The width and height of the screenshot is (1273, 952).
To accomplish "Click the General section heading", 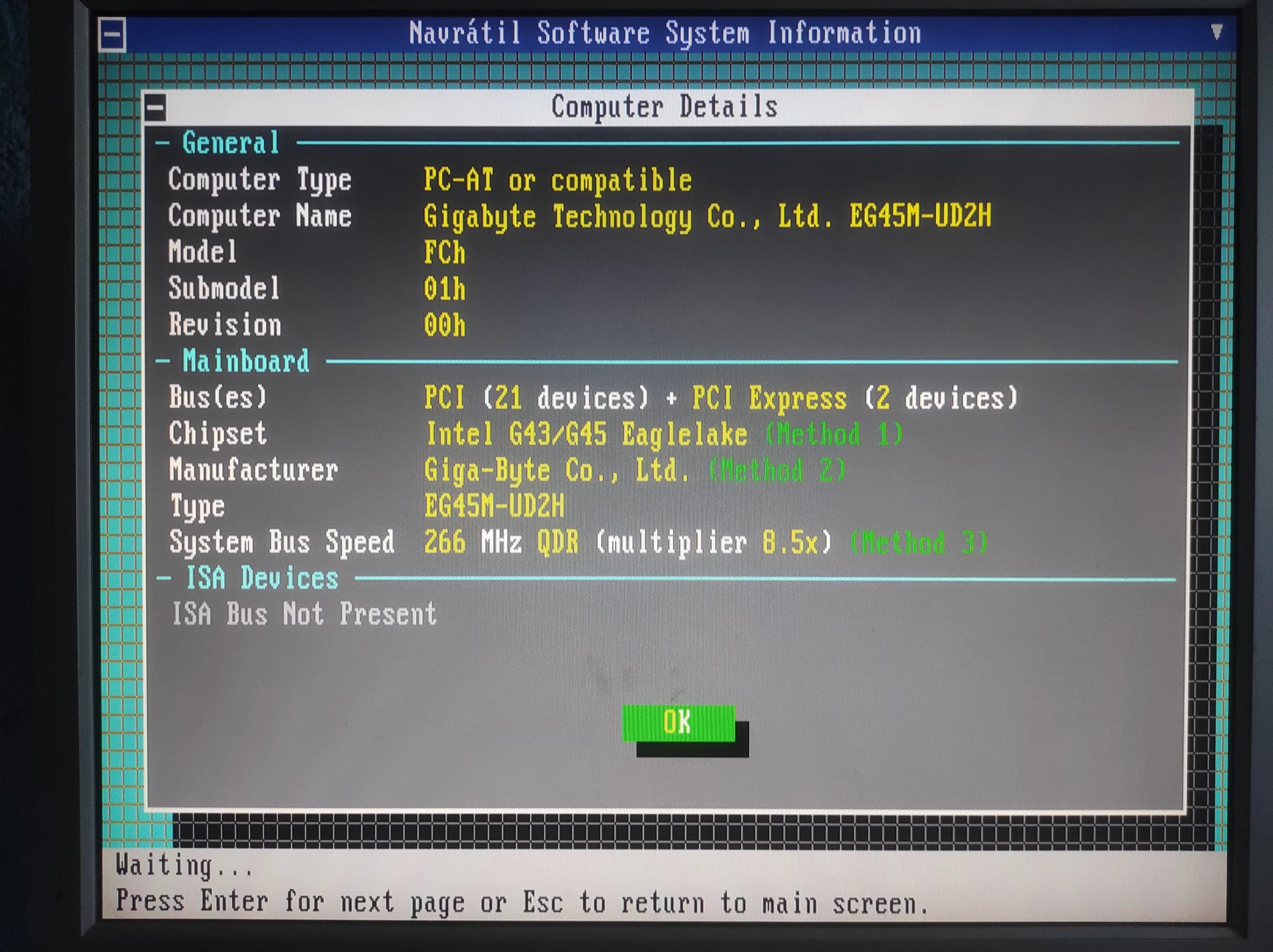I will click(230, 143).
